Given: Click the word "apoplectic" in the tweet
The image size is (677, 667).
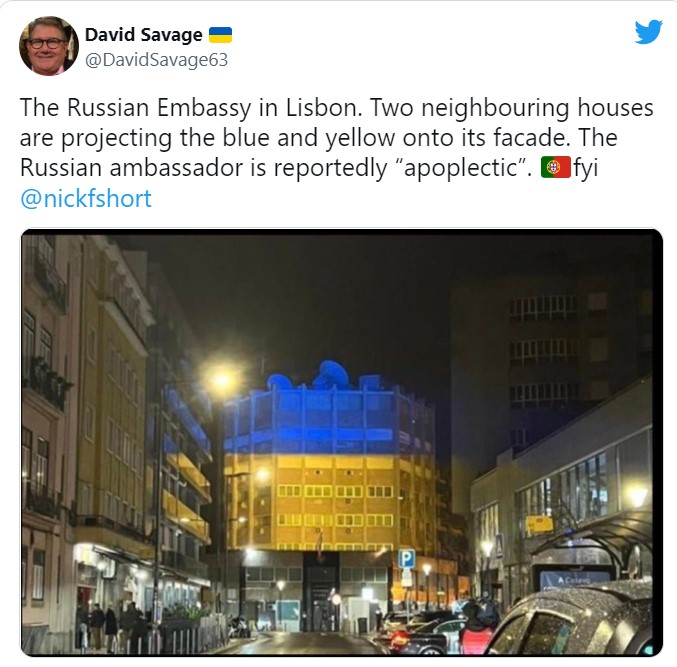Looking at the screenshot, I should coord(460,168).
